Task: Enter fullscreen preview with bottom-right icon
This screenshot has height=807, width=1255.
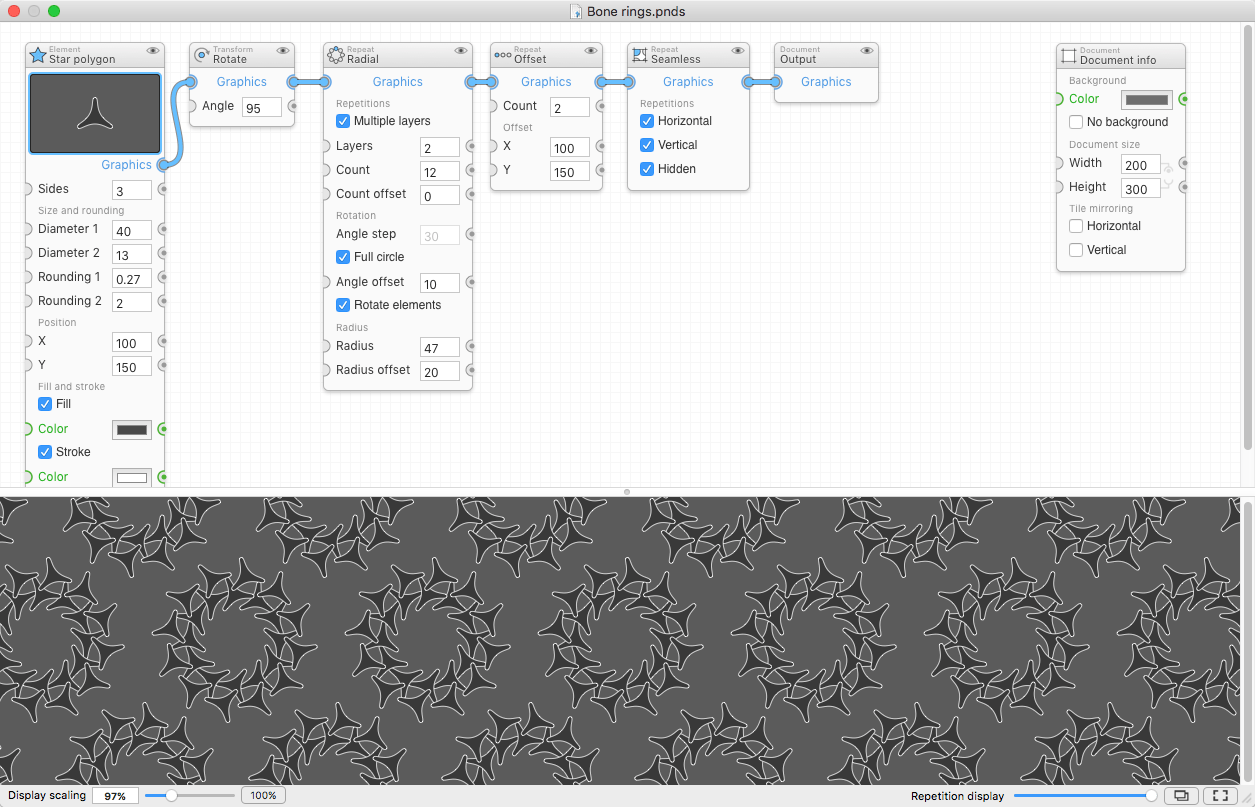Action: click(1219, 796)
